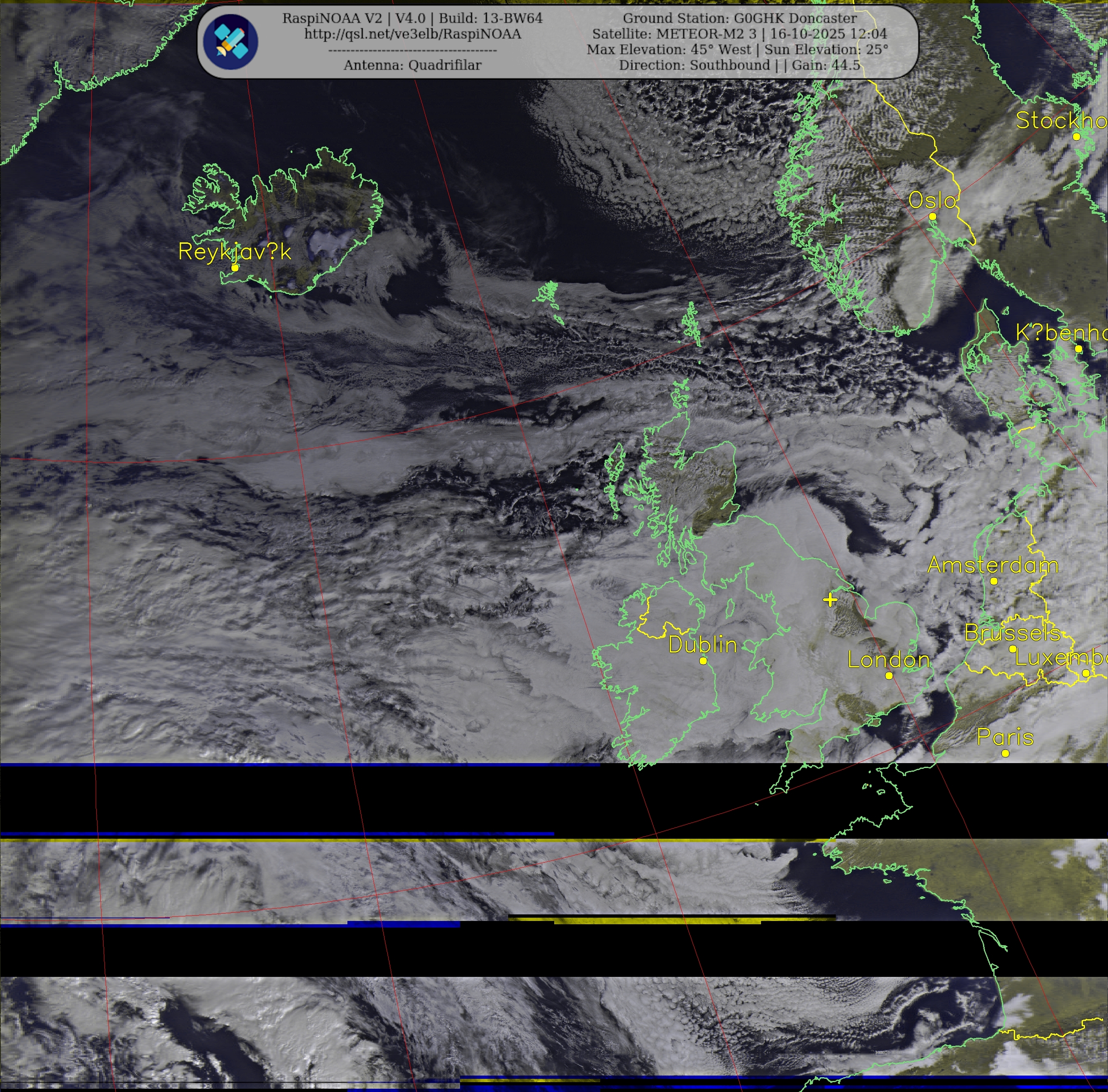Viewport: 1108px width, 1092px height.
Task: Open the qsl.net RaspiNOAA URL link
Action: (x=412, y=35)
